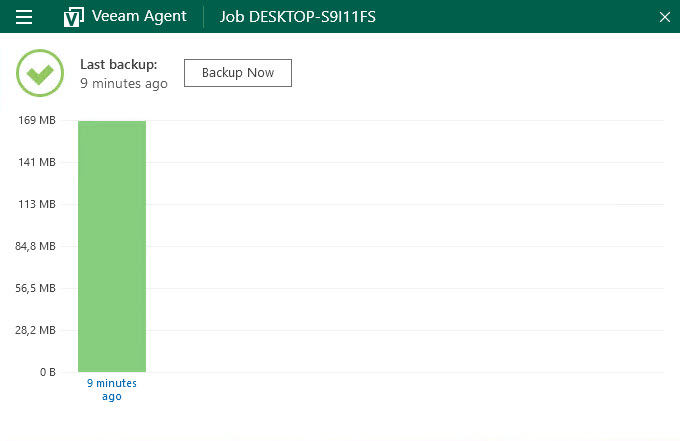The image size is (680, 441).
Task: Click the 169 MB axis label
Action: click(x=37, y=121)
